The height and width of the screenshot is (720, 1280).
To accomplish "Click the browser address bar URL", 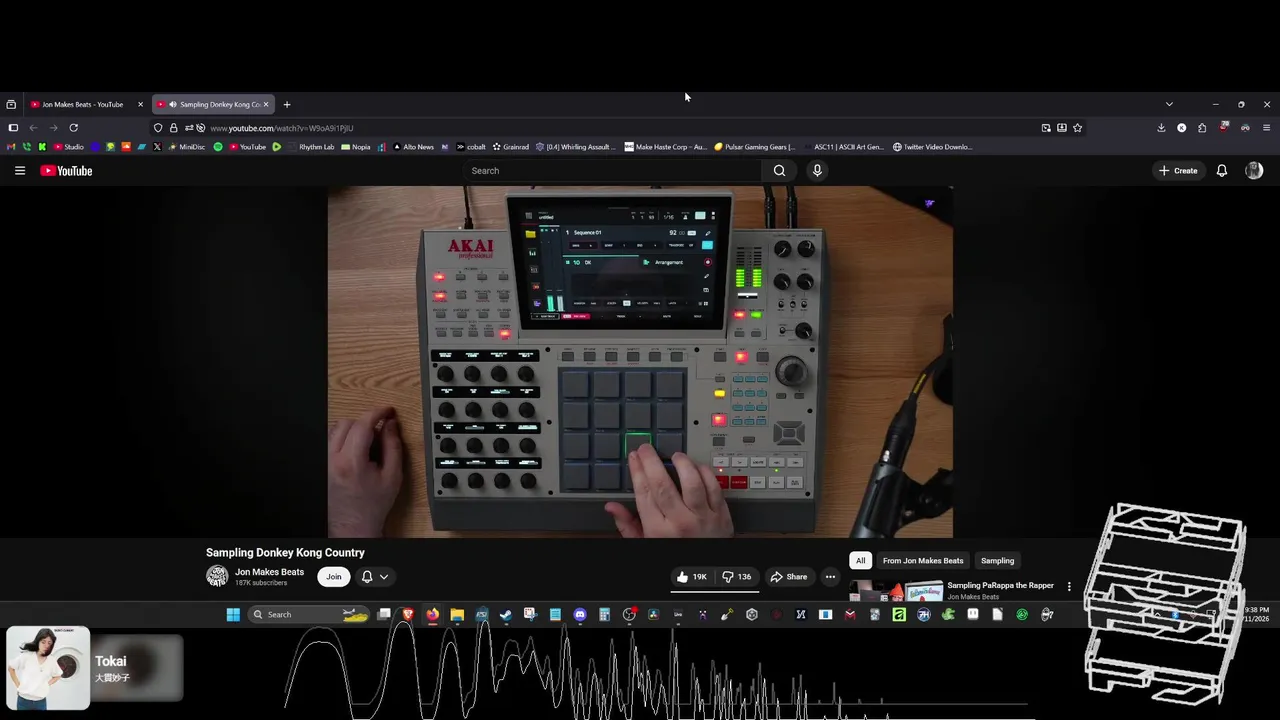I will click(281, 128).
